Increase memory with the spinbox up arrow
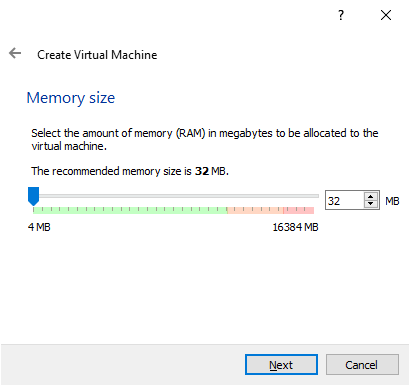 click(x=370, y=196)
